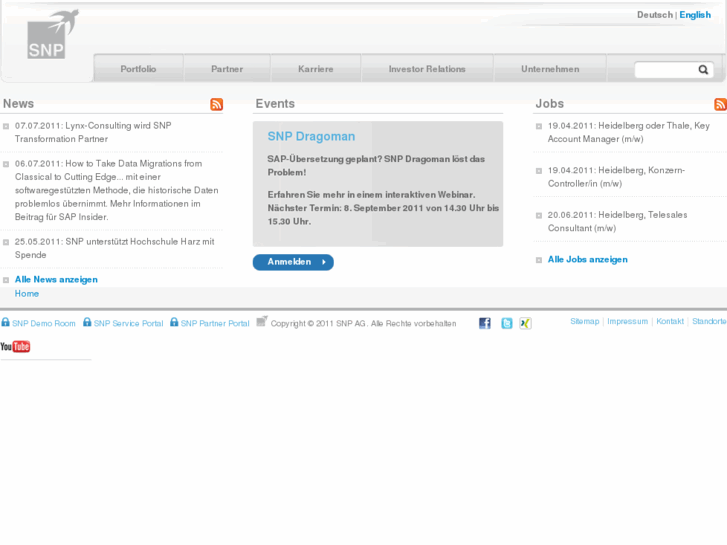Click bullet icon beside Alle Jobs anzeigen
This screenshot has width=727, height=545.
539,260
